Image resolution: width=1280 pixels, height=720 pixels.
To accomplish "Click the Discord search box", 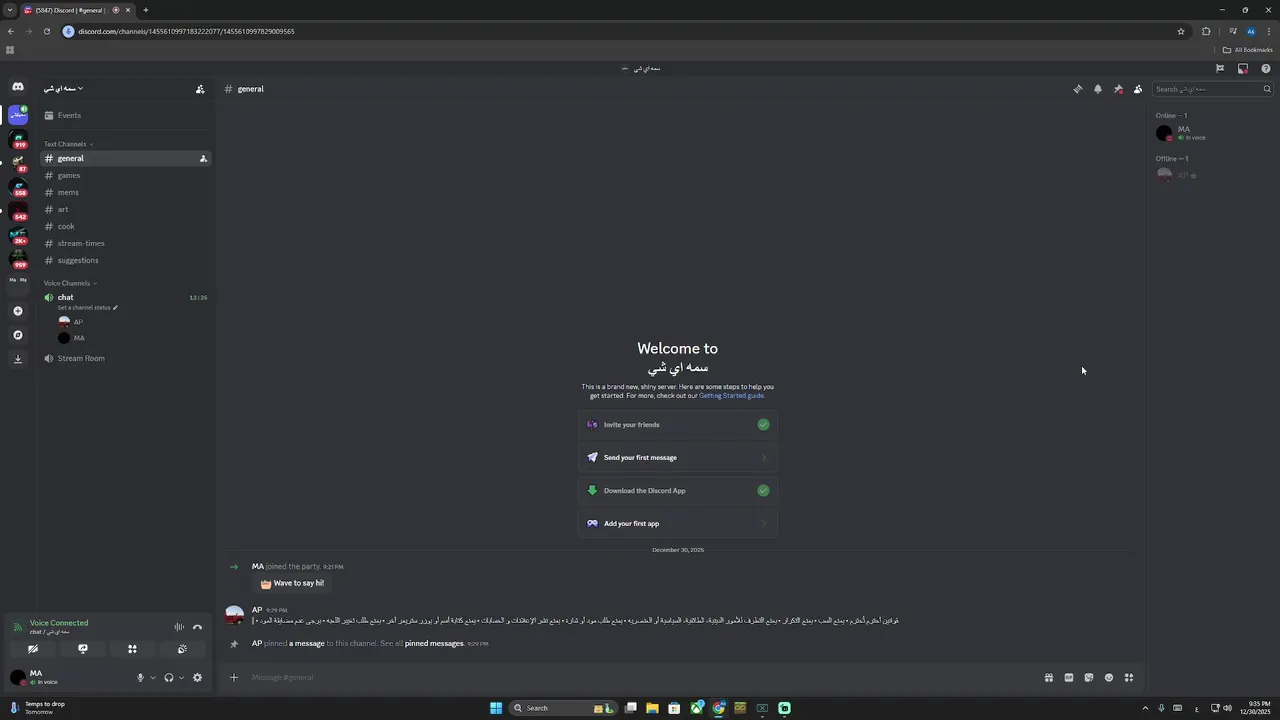I will (x=1213, y=89).
